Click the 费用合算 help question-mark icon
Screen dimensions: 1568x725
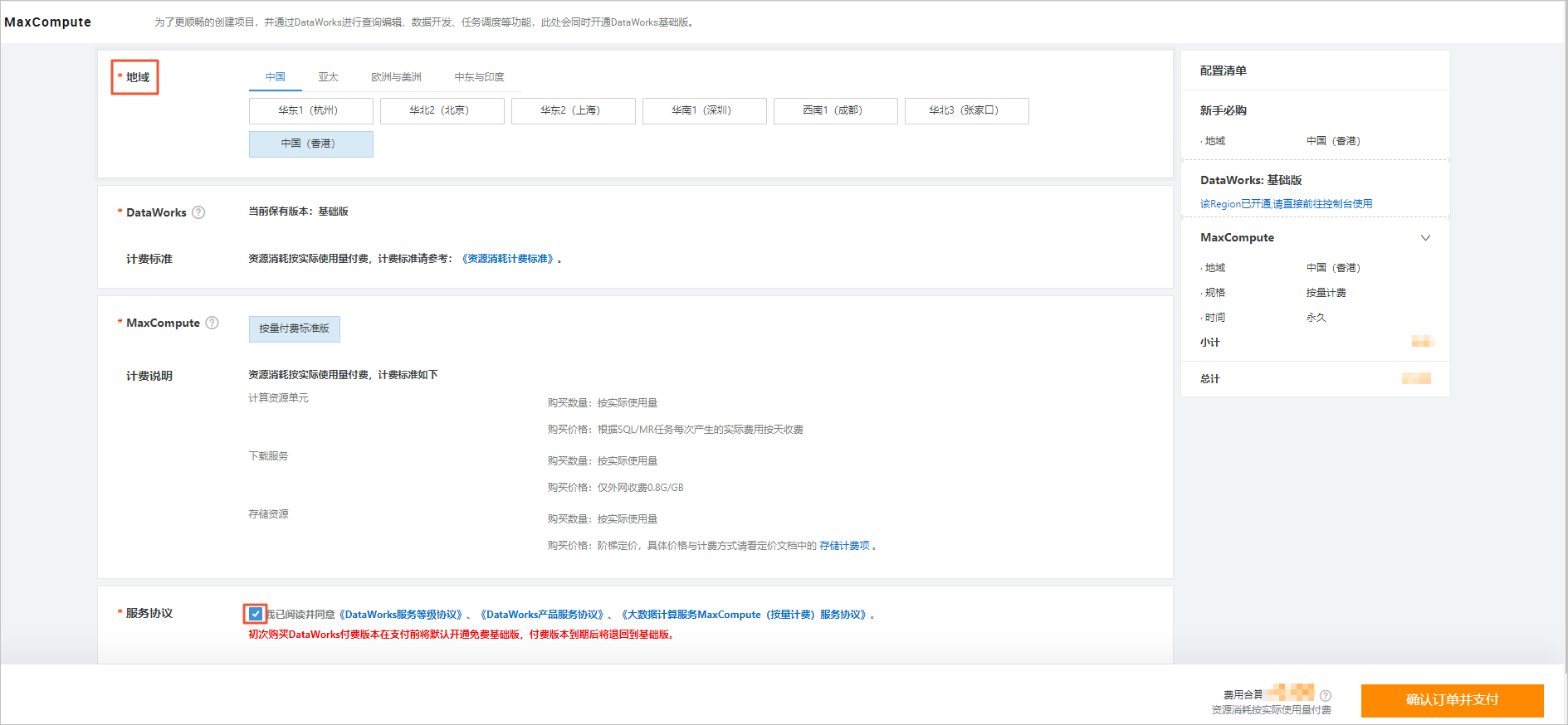coord(1326,696)
